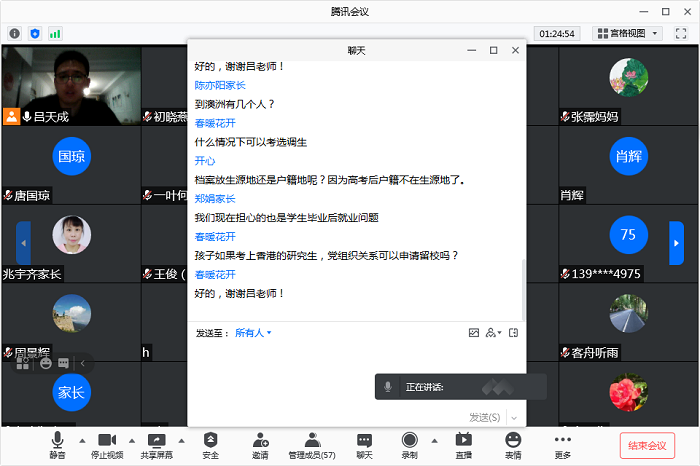Open the 表情 emoji reactions icon
The width and height of the screenshot is (700, 466).
tap(513, 444)
